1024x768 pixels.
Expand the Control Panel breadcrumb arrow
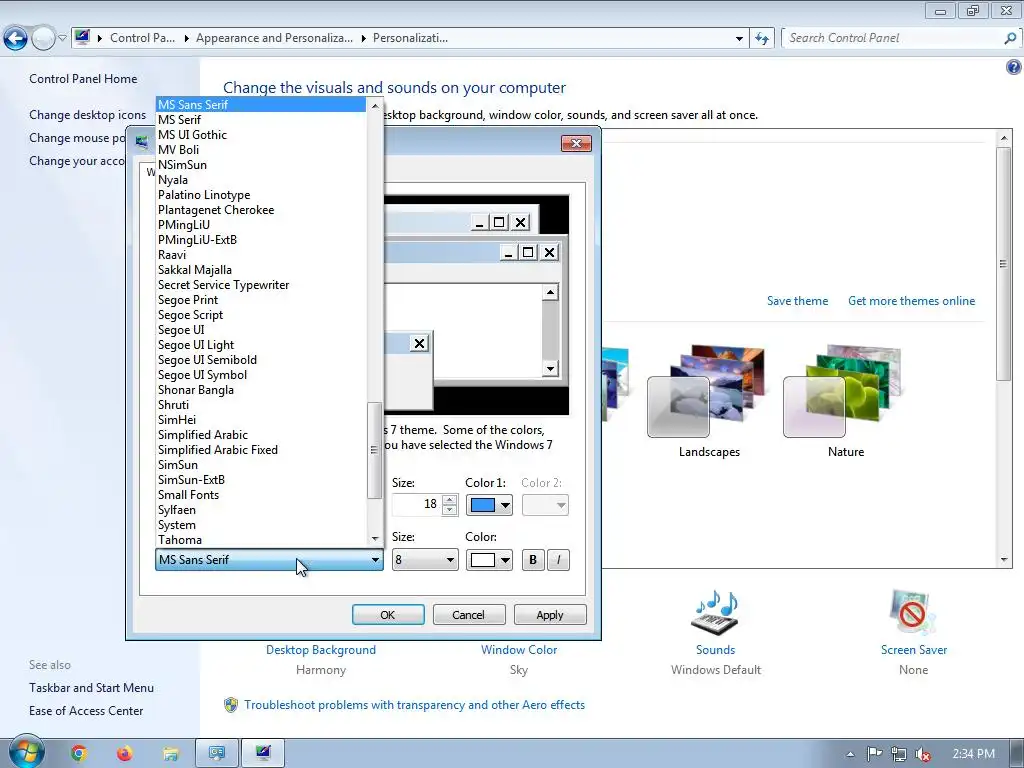186,38
